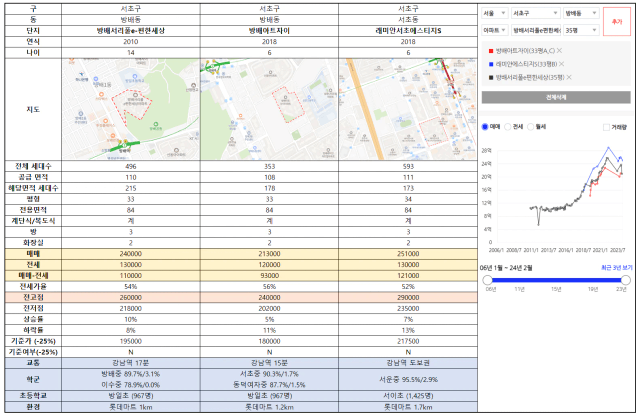Screen dimensions: 640x416
Task: Click the 지도 row header
Action: 33,109
